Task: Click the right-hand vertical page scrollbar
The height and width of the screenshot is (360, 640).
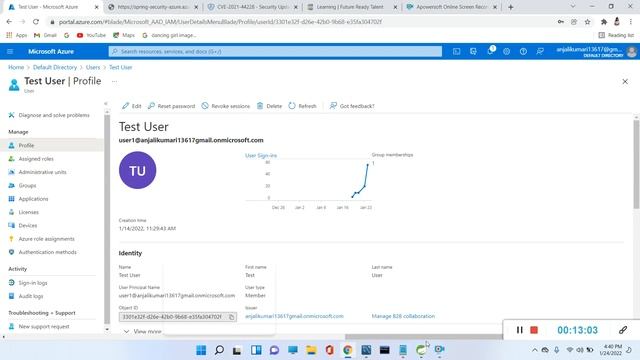Action: tap(636, 164)
